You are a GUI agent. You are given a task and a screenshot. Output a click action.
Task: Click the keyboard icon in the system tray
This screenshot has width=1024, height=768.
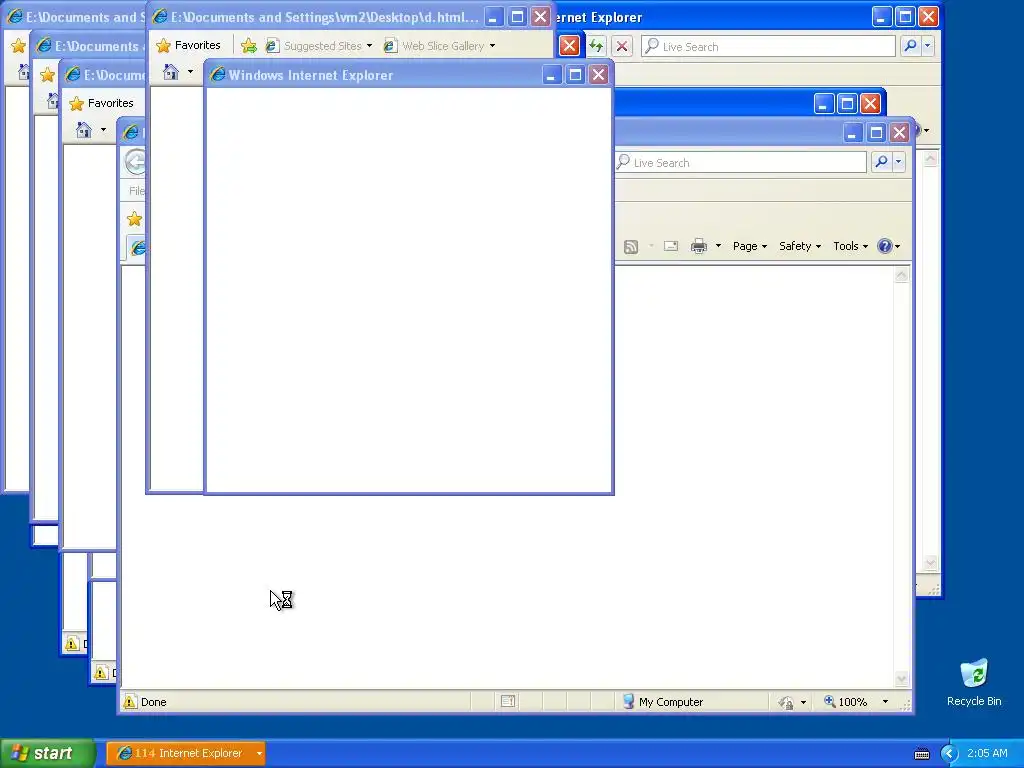coord(921,754)
